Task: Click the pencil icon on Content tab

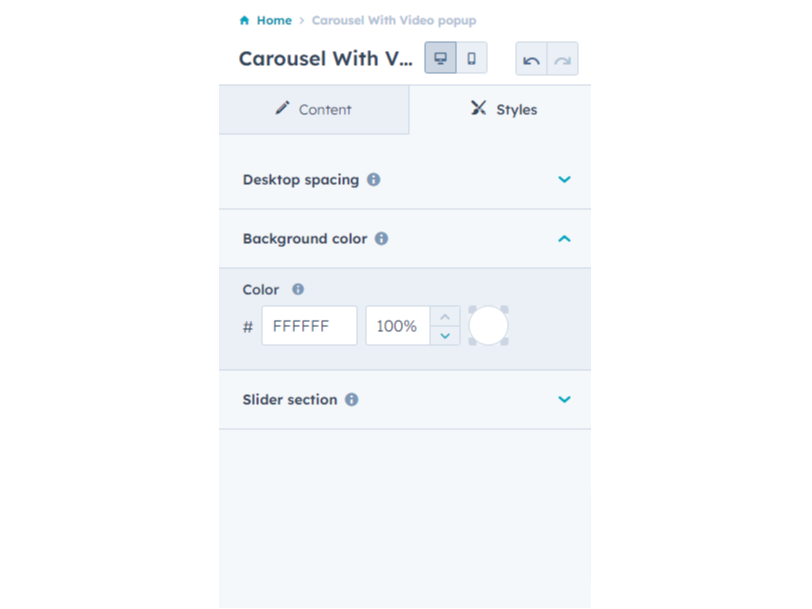Action: click(x=284, y=109)
